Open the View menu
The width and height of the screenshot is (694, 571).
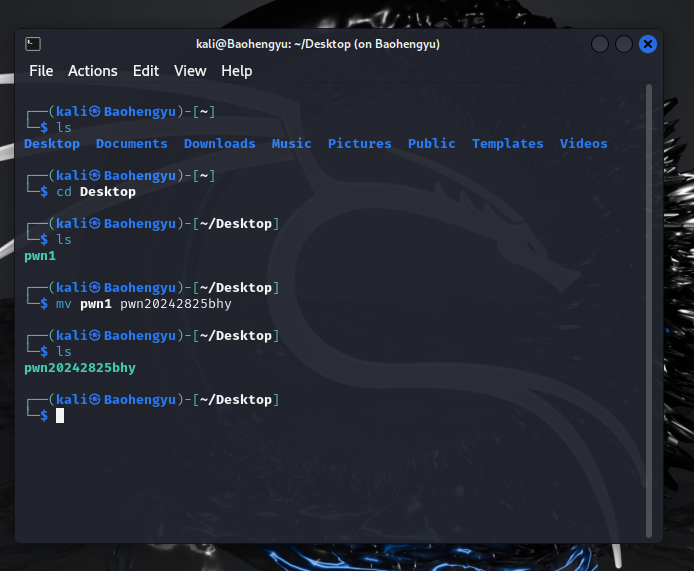[x=190, y=71]
